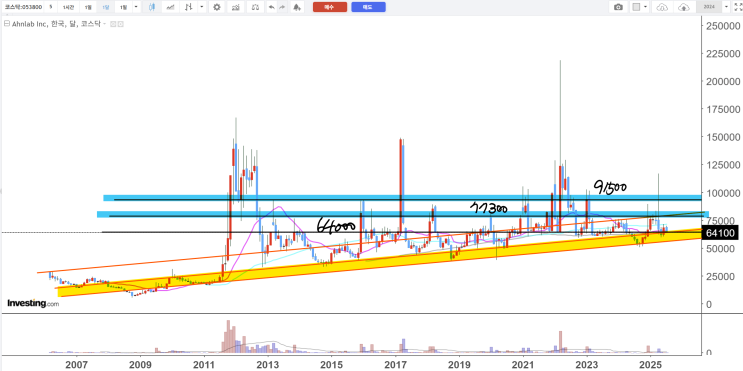This screenshot has width=743, height=371.
Task: Open the alert bell icon
Action: tap(297, 7)
